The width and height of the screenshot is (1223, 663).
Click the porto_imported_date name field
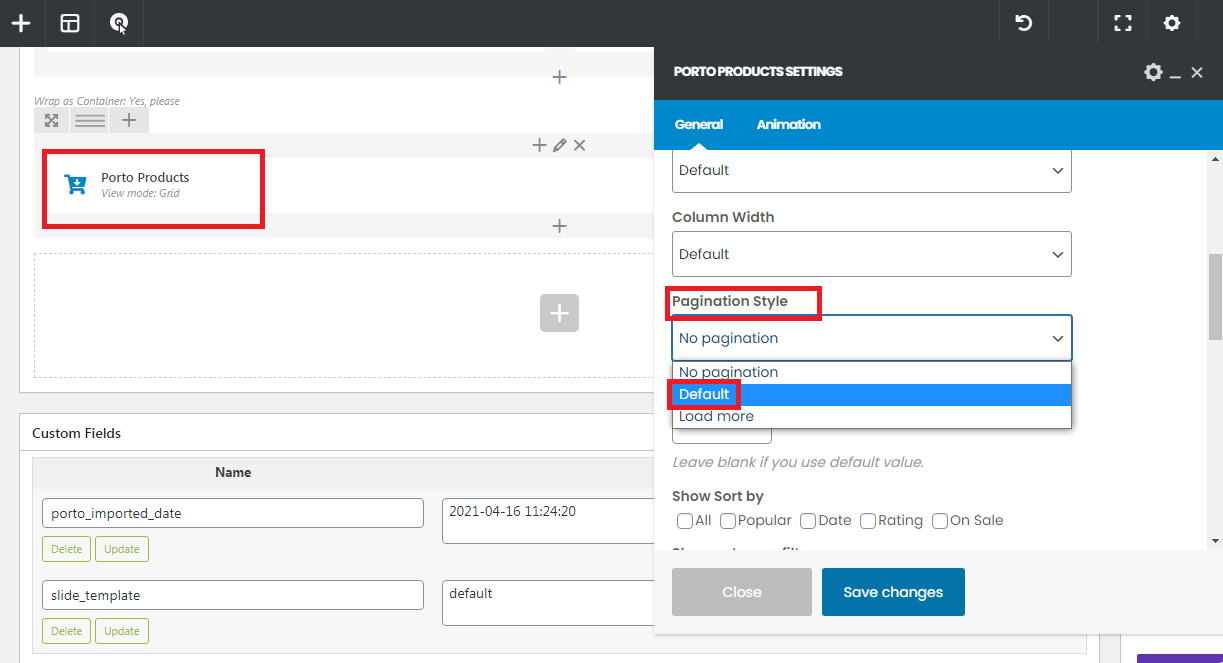tap(233, 513)
